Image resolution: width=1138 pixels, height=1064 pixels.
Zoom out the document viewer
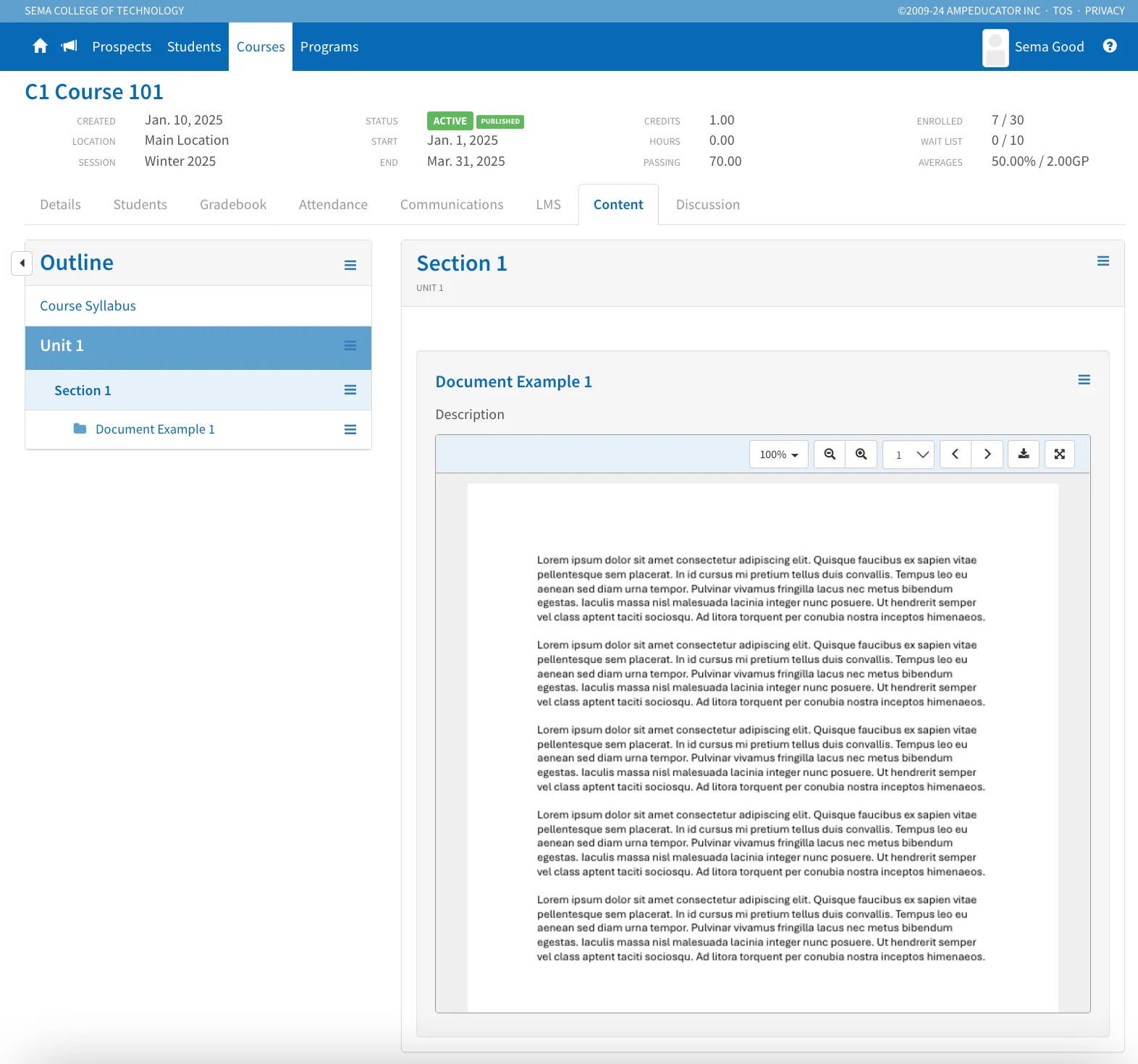point(830,455)
